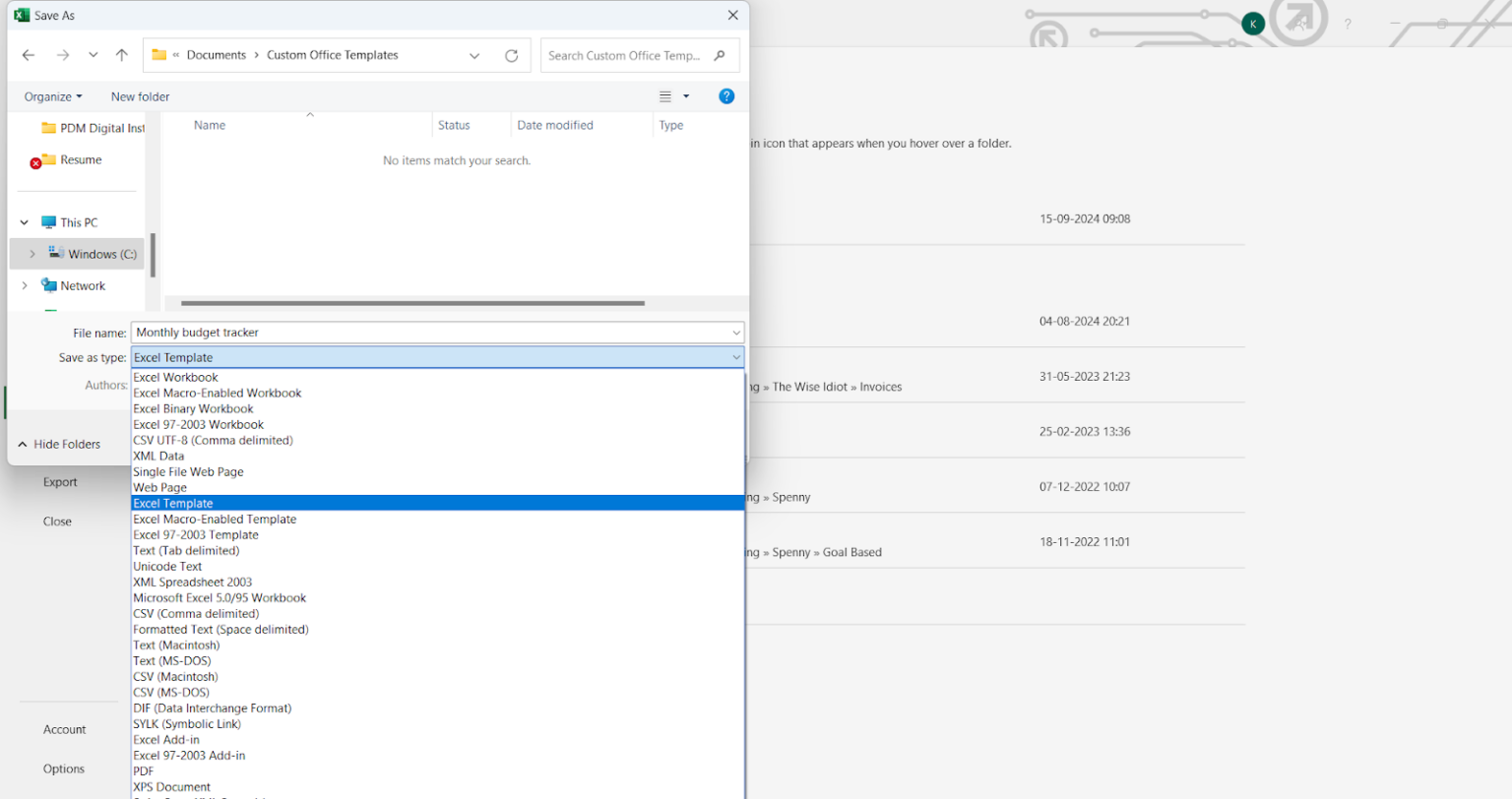Open Help via the question mark icon
Image resolution: width=1512 pixels, height=799 pixels.
pyautogui.click(x=726, y=95)
